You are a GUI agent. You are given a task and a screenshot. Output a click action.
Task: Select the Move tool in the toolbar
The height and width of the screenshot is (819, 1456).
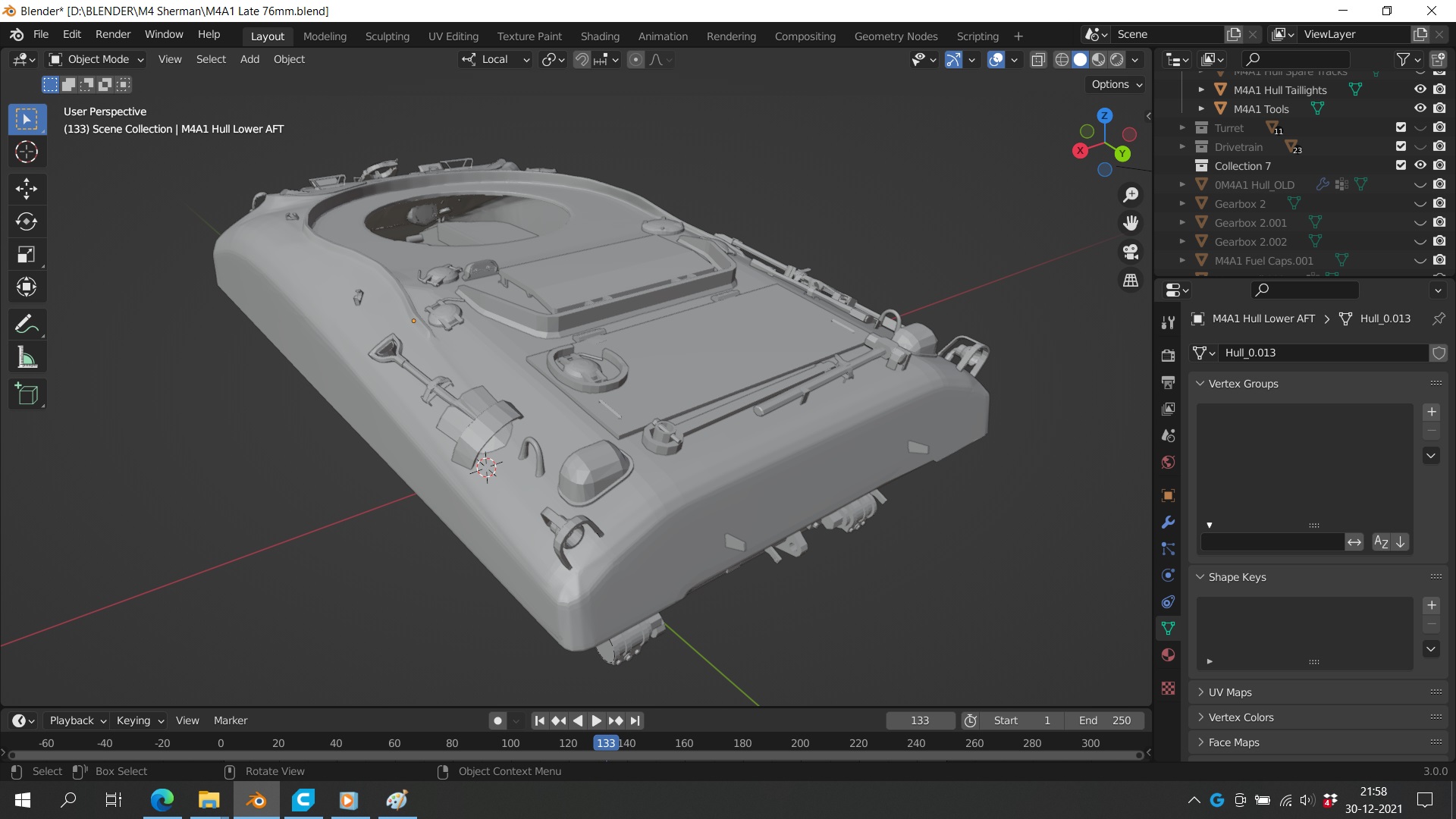point(27,188)
